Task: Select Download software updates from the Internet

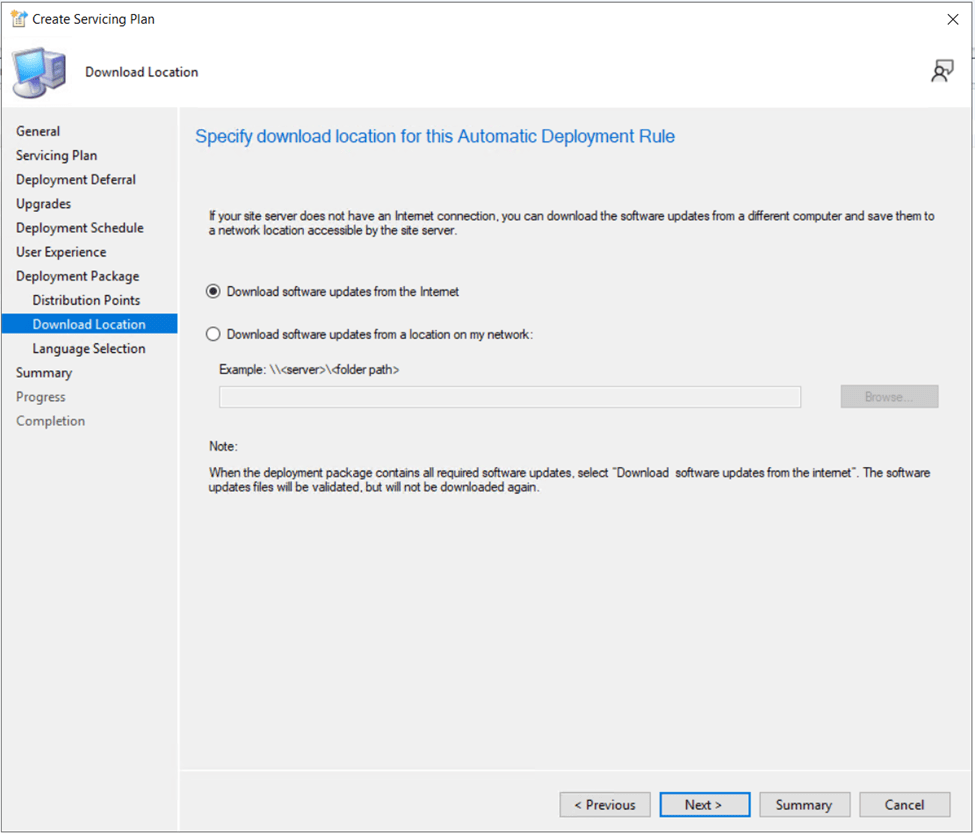Action: [x=213, y=292]
